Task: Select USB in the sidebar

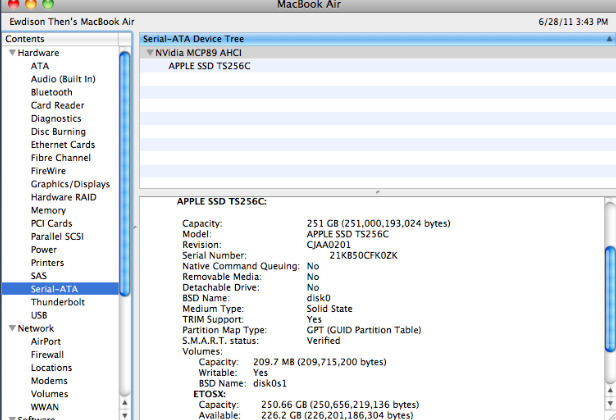Action: (39, 315)
